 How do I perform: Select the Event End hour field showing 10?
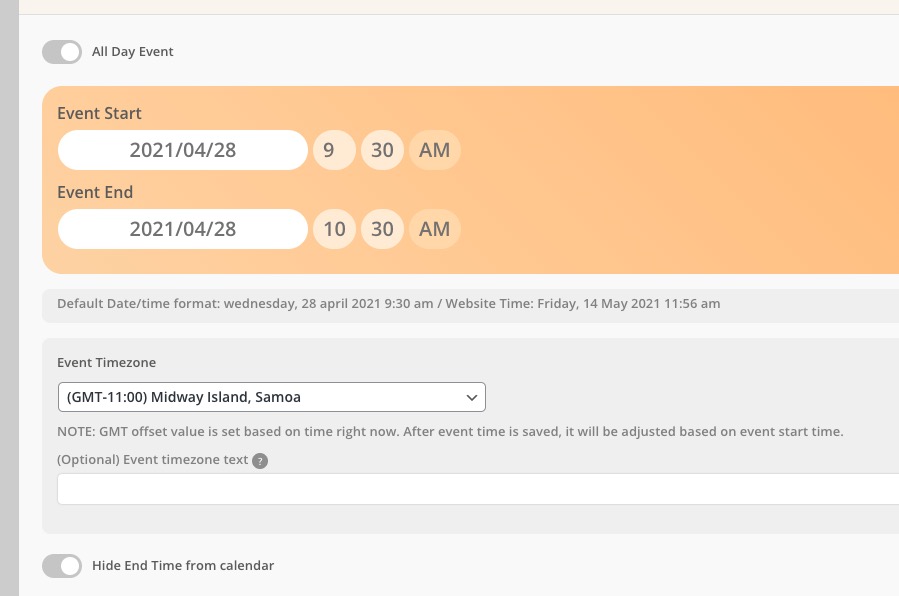coord(334,229)
